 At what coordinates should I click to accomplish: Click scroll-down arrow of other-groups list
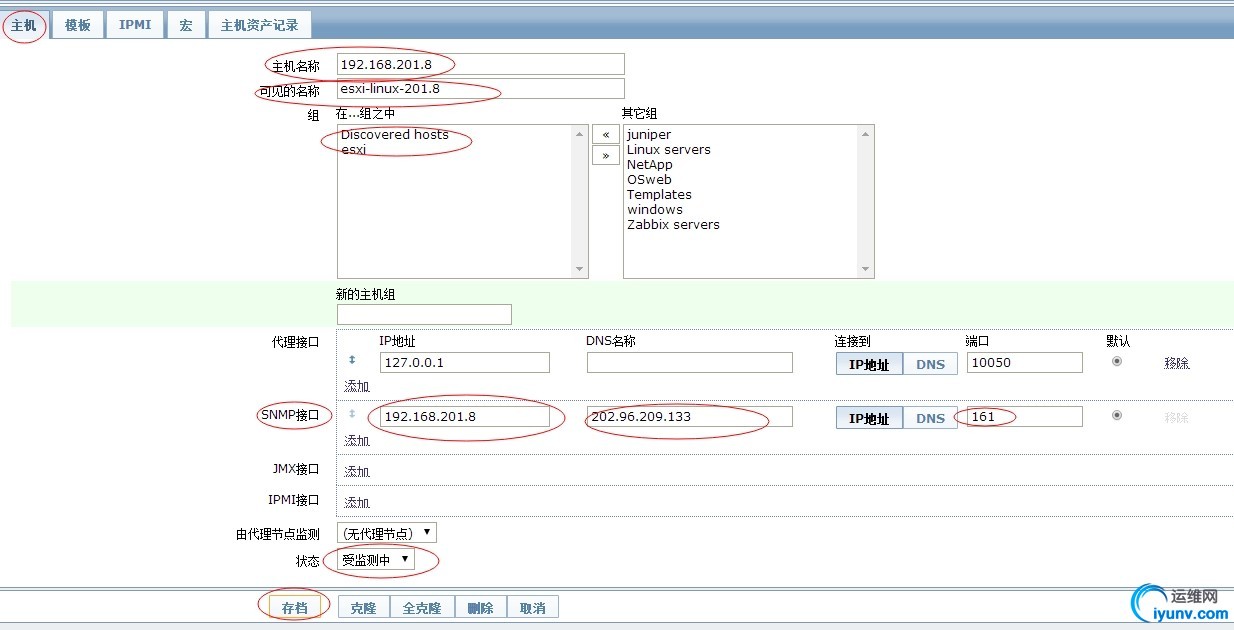pyautogui.click(x=865, y=269)
